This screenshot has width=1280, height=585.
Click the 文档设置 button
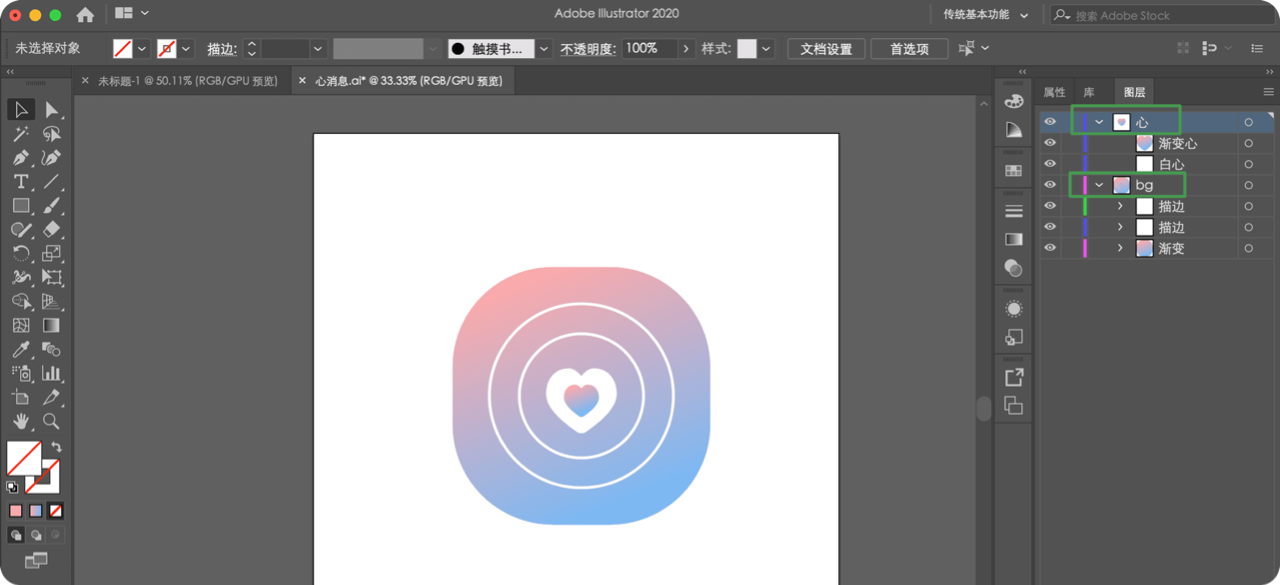click(x=826, y=49)
